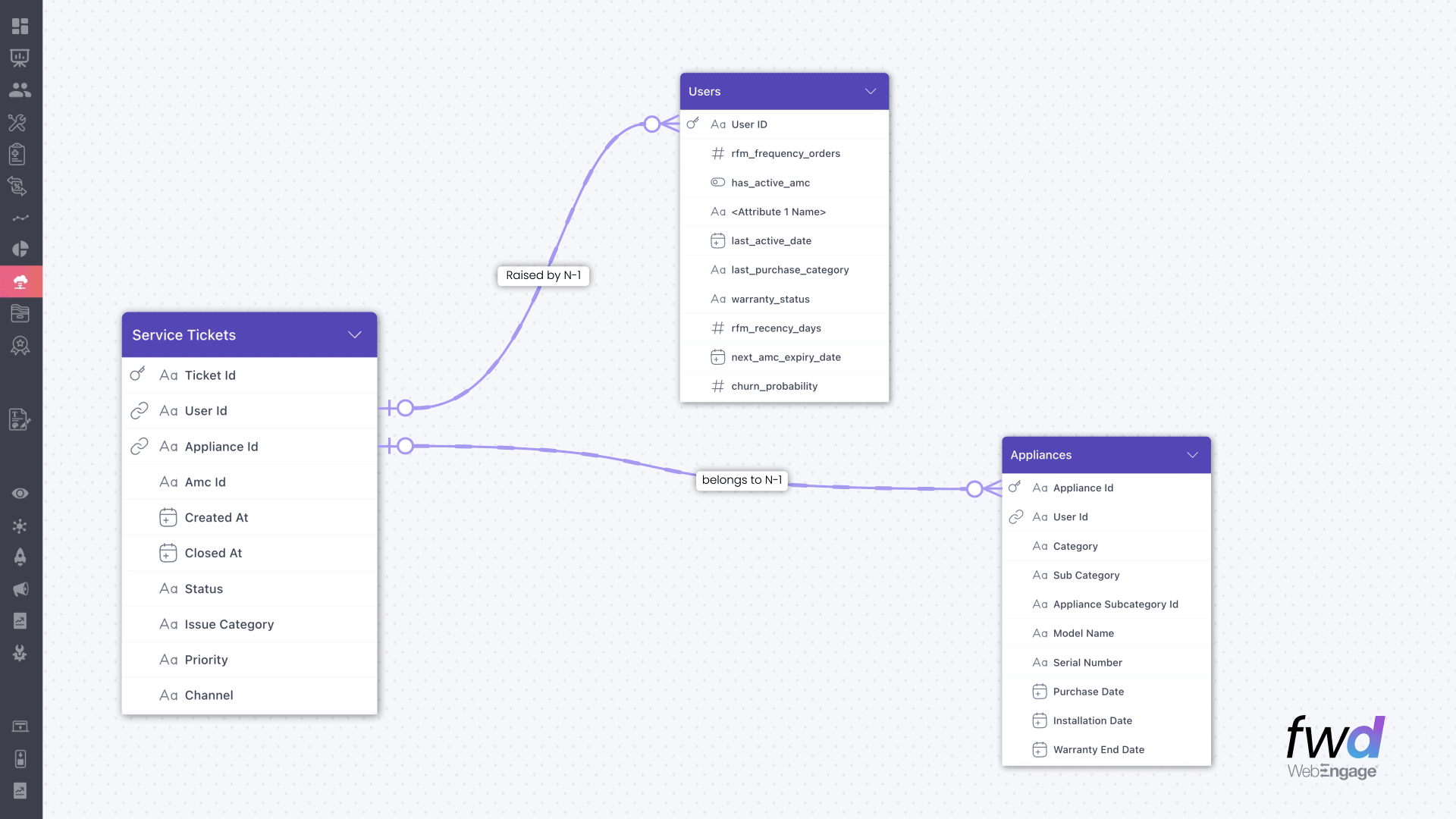This screenshot has width=1456, height=819.
Task: Open the dashboard grid icon in sidebar
Action: [20, 27]
